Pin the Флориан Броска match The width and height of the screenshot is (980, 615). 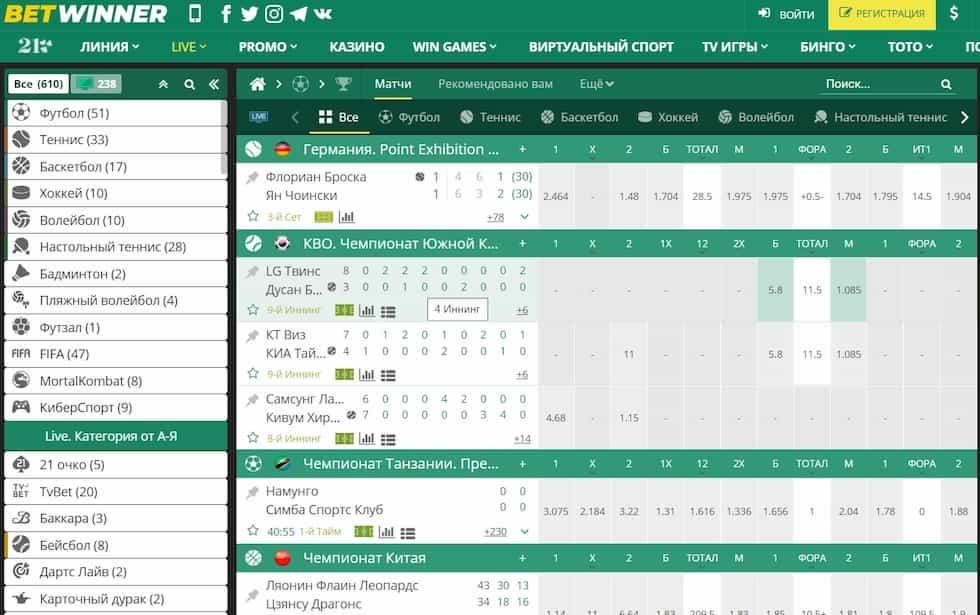pos(252,178)
